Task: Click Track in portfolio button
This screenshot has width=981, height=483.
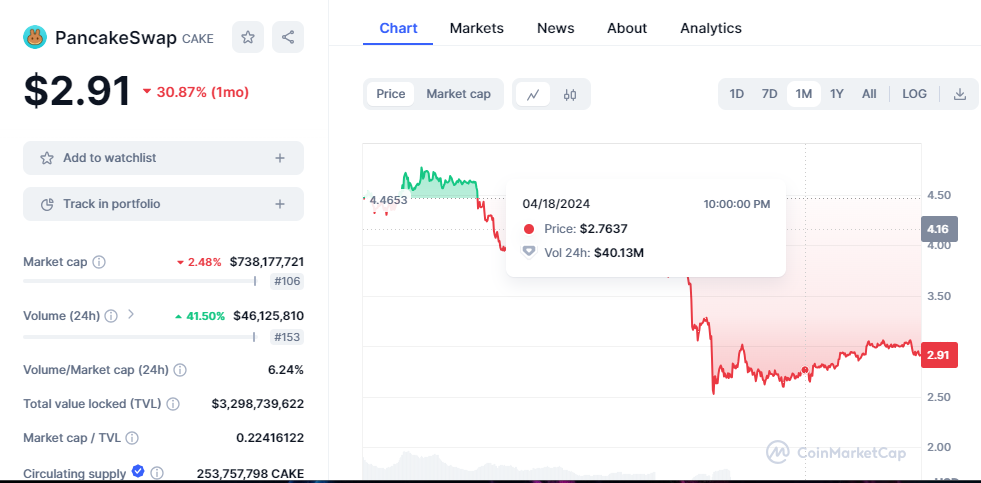Action: click(163, 204)
